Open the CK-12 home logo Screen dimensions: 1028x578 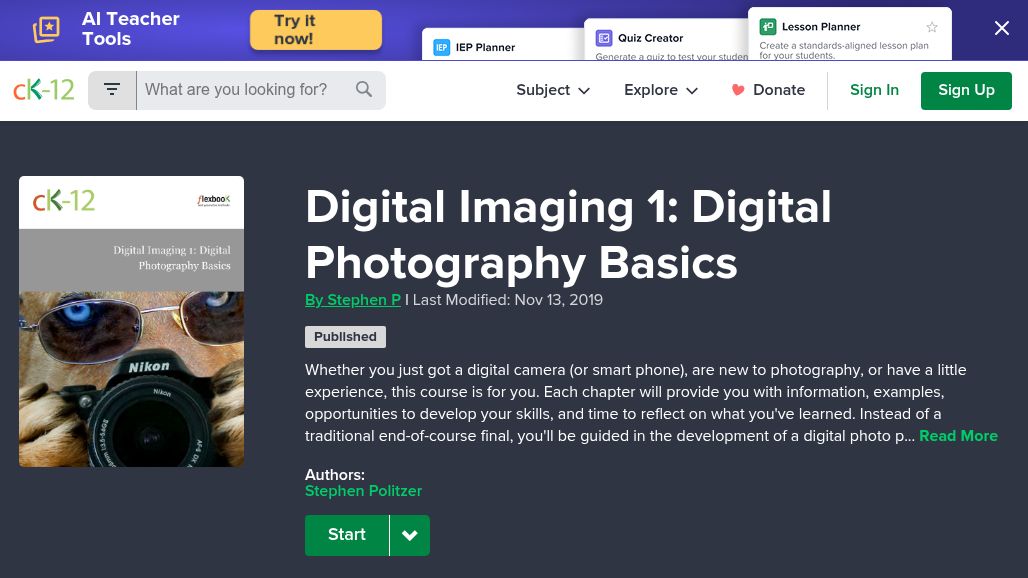point(43,89)
